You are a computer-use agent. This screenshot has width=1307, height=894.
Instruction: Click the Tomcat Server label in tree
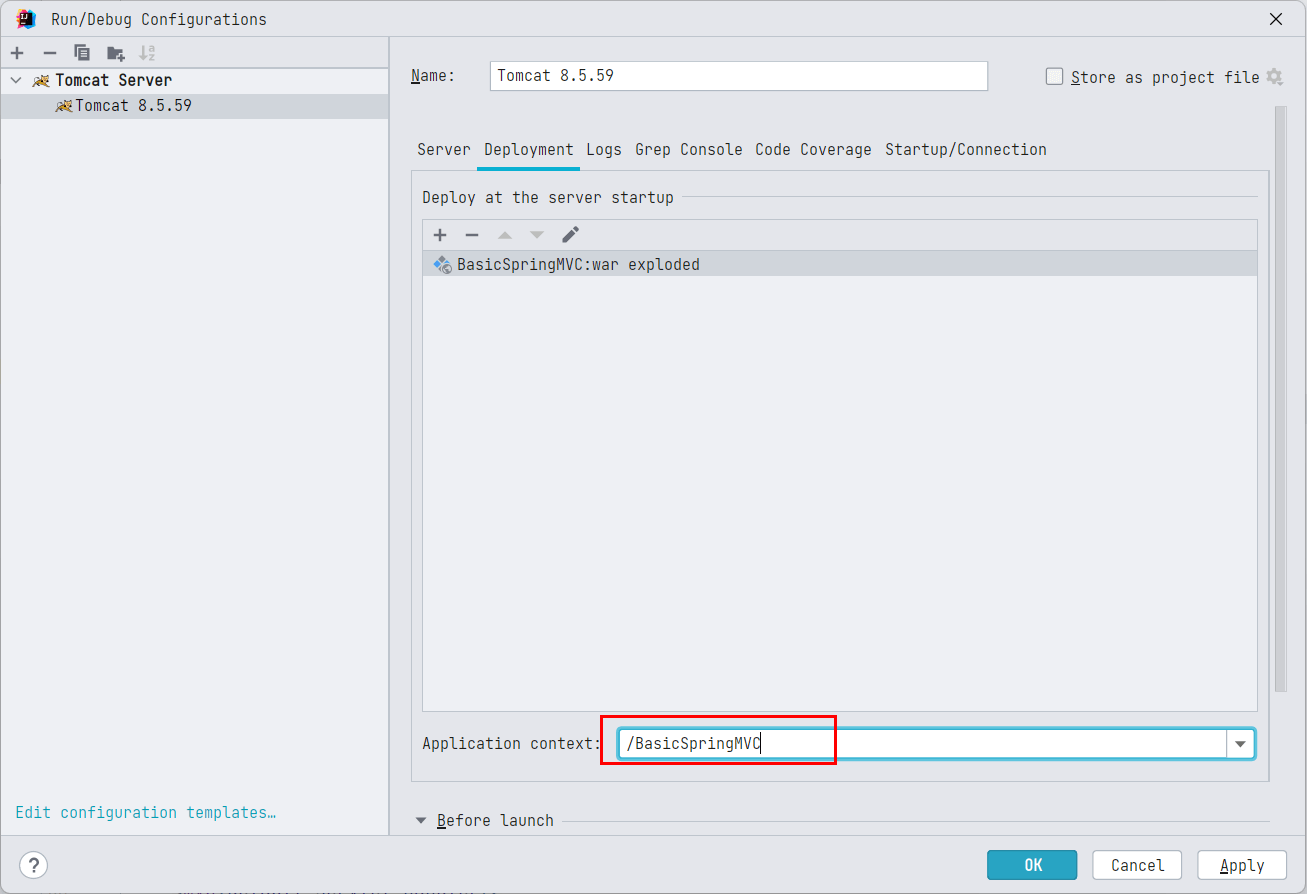coord(113,80)
